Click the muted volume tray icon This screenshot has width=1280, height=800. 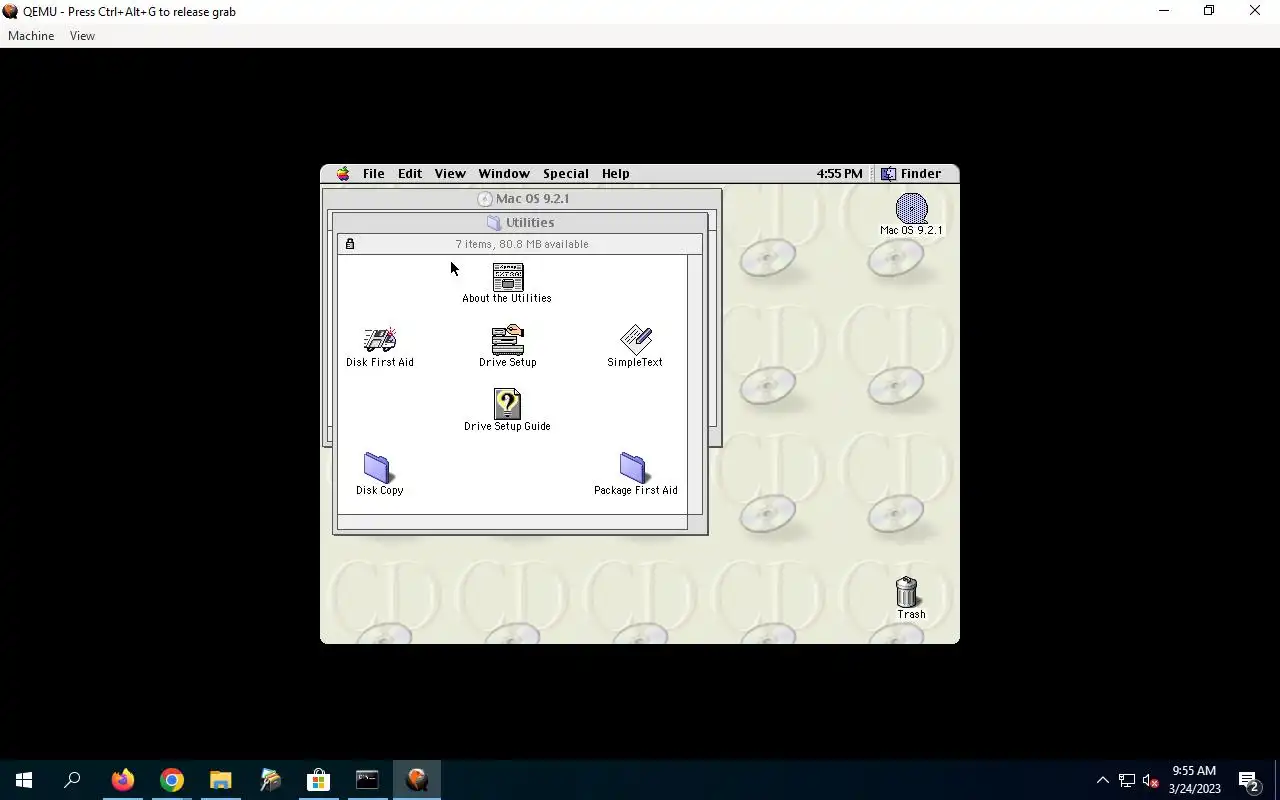(x=1150, y=780)
